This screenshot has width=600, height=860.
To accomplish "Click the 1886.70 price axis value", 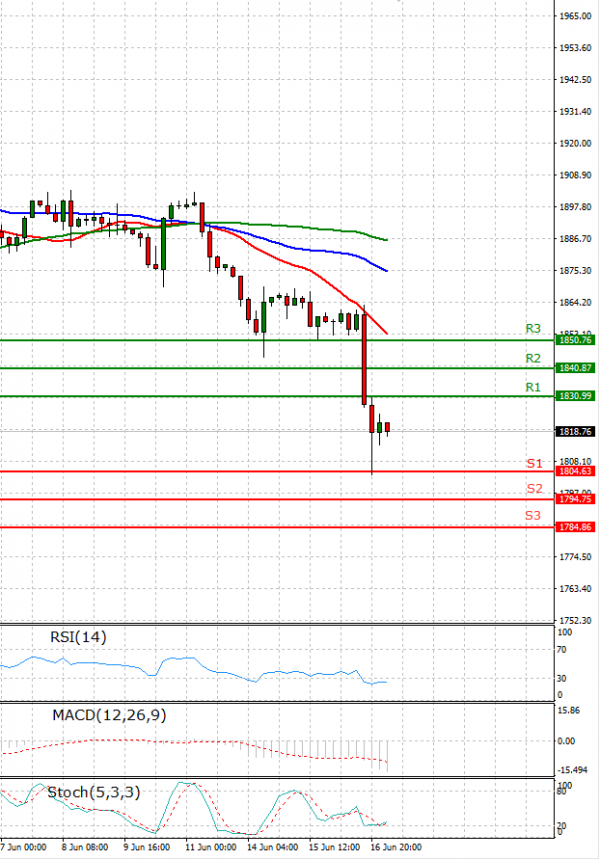I will click(x=575, y=239).
